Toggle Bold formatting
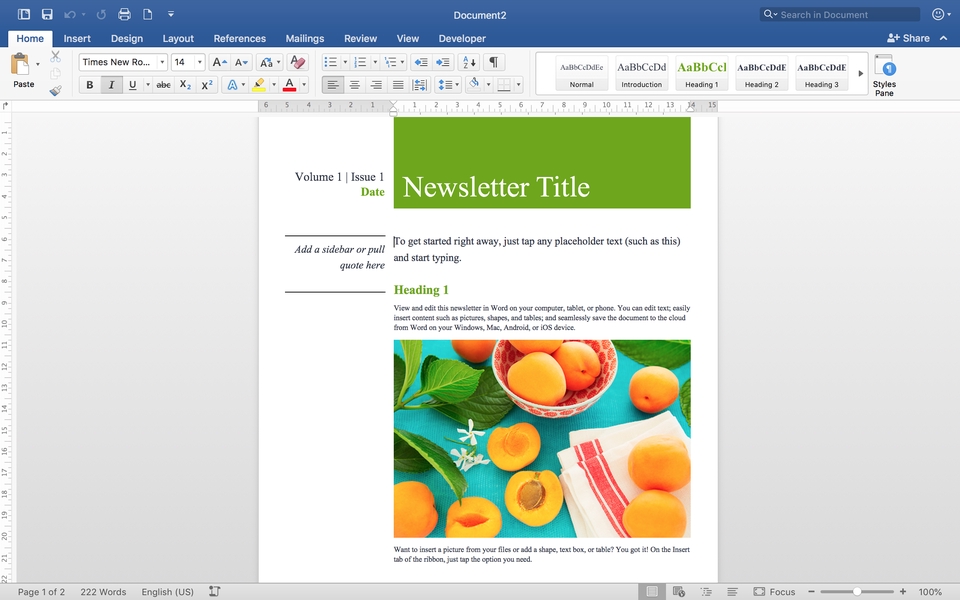This screenshot has width=960, height=600. (x=89, y=84)
